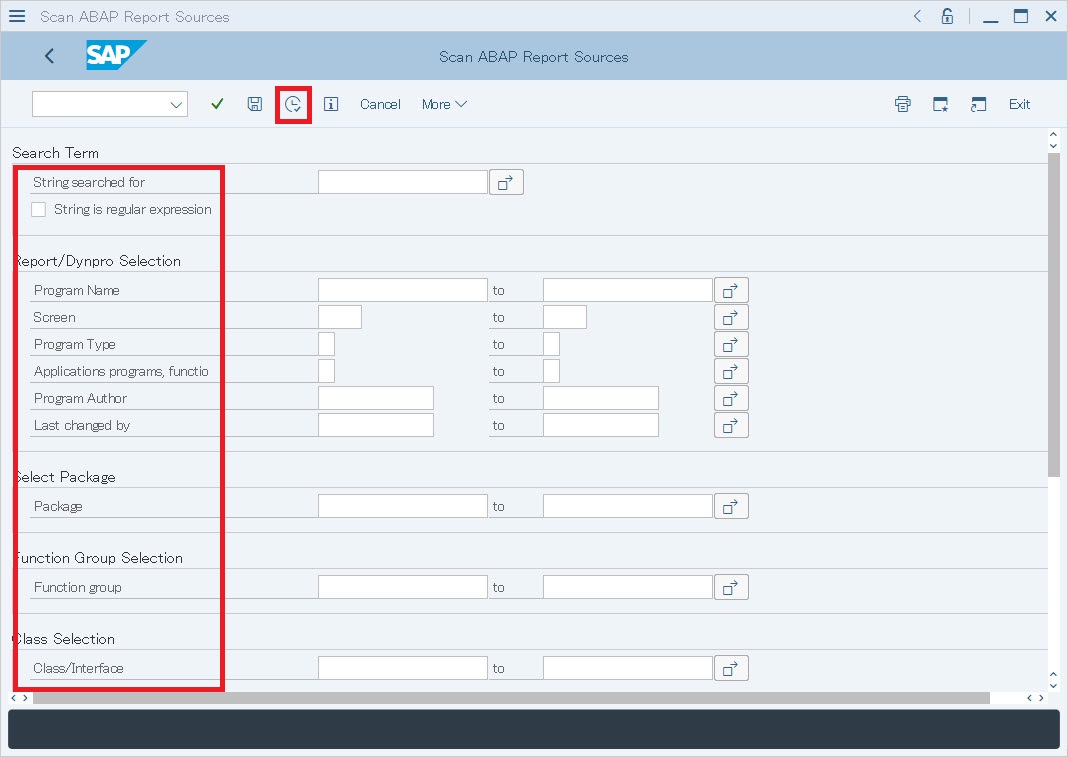This screenshot has height=757, width=1068.
Task: Open the hamburger menu in title bar
Action: pyautogui.click(x=17, y=16)
